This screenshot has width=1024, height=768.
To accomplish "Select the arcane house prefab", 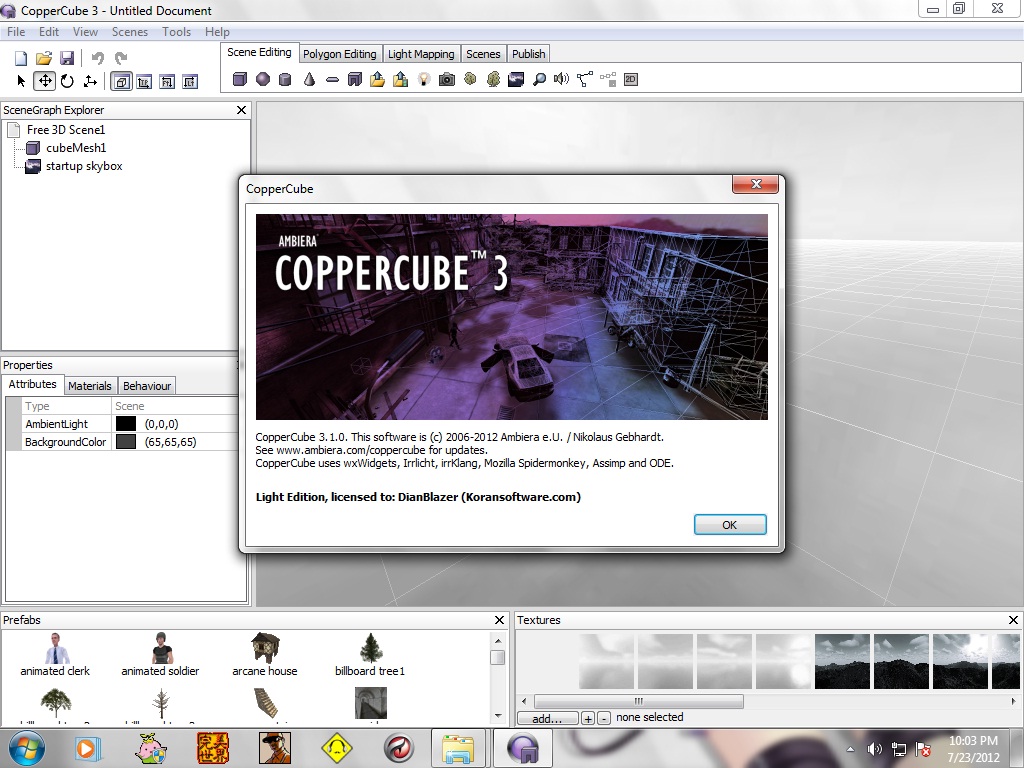I will (265, 654).
